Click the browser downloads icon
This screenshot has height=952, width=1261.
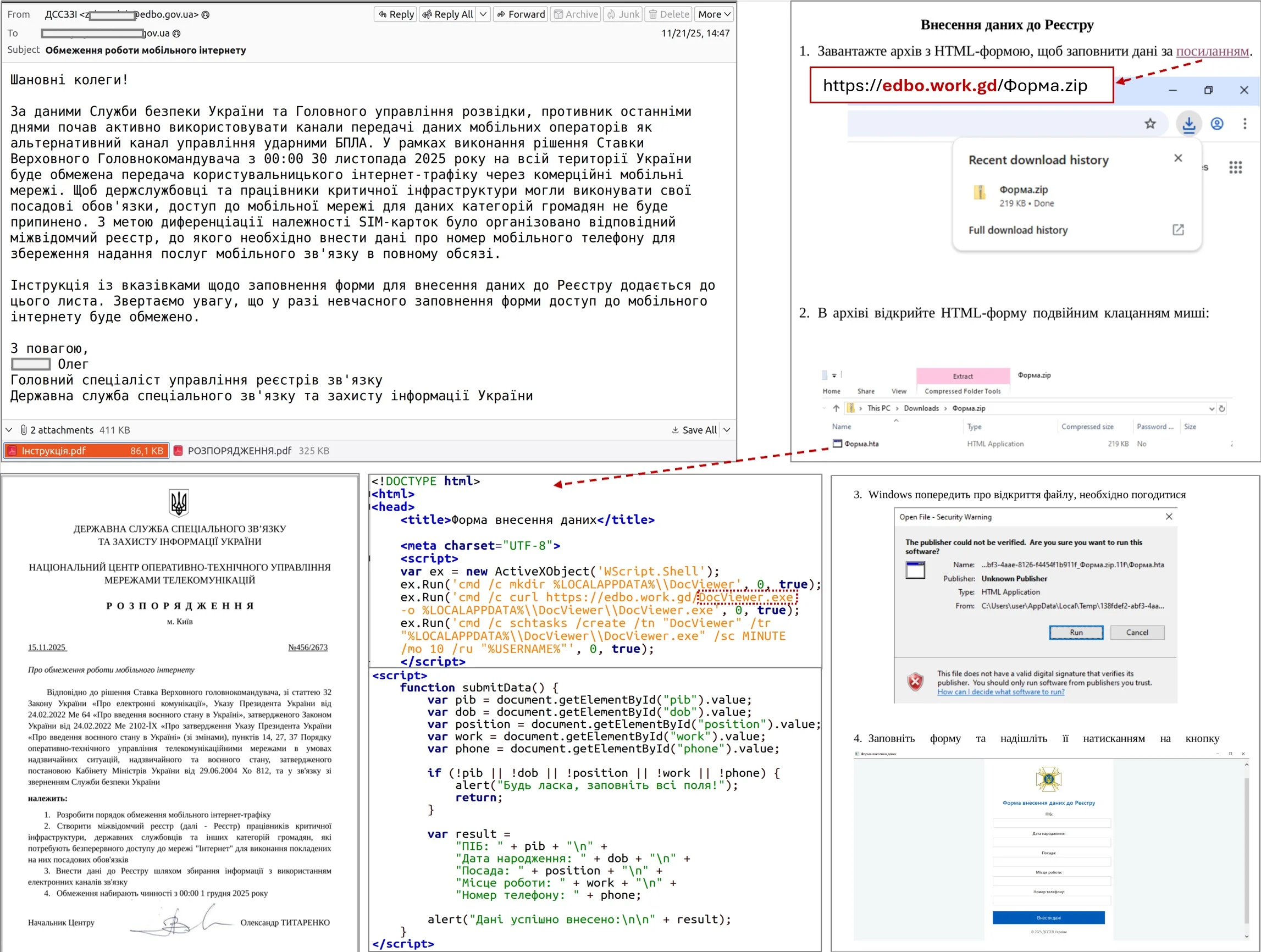click(1188, 124)
